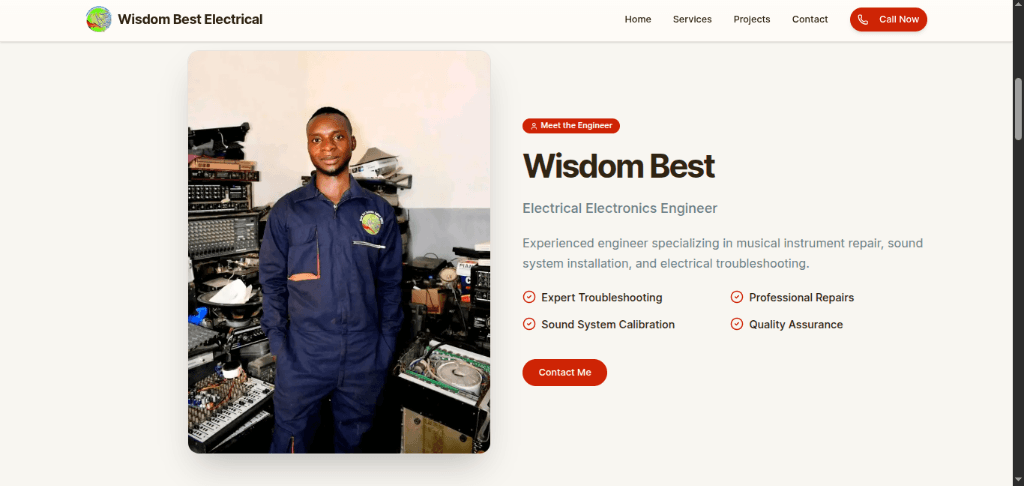Click the checkmark icon beside Sound System Calibration
The height and width of the screenshot is (486, 1024).
529,324
